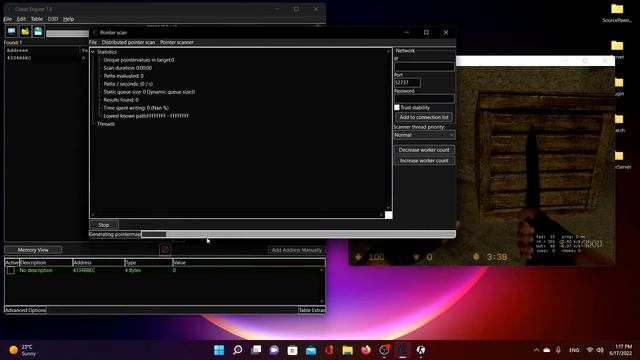Open Table Extras panel

click(x=312, y=310)
